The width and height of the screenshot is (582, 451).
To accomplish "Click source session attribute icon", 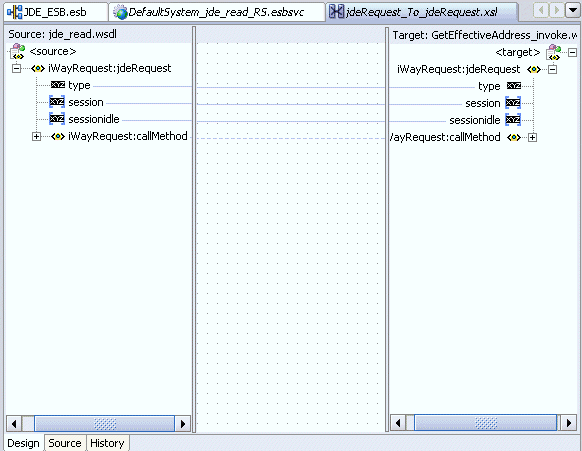I will tap(57, 102).
